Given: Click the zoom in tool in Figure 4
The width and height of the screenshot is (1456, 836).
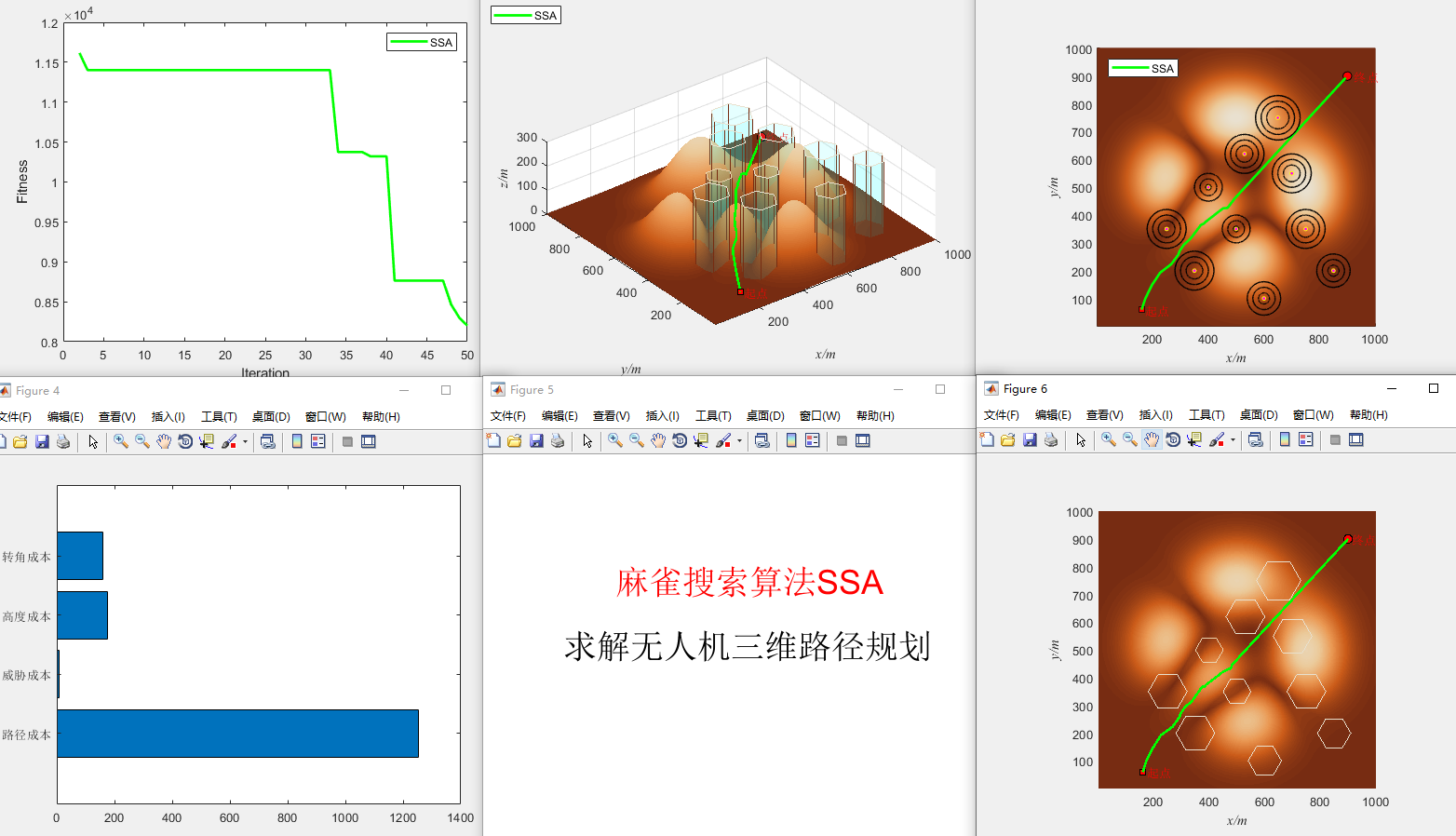Looking at the screenshot, I should coord(121,441).
